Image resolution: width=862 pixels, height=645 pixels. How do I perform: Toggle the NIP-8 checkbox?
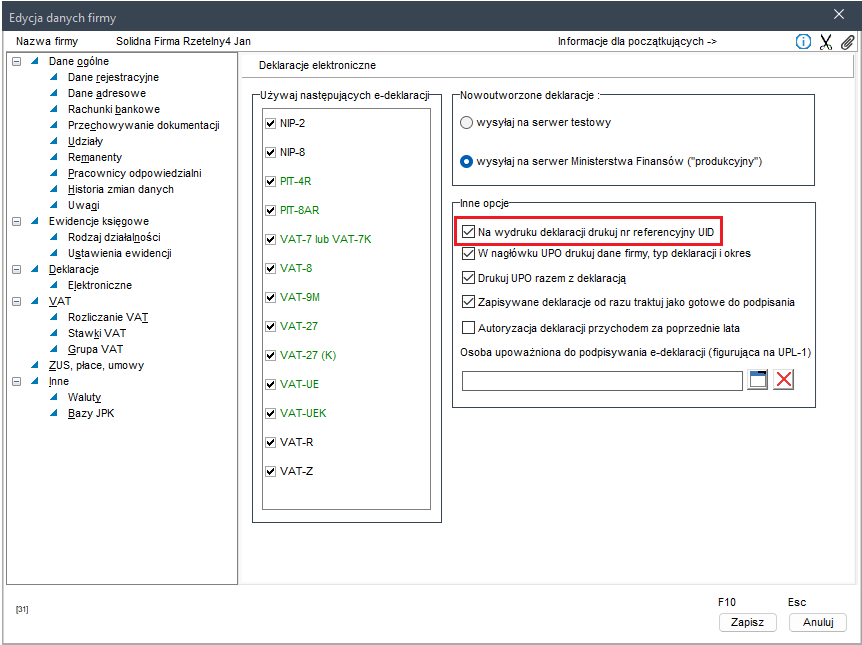click(270, 152)
